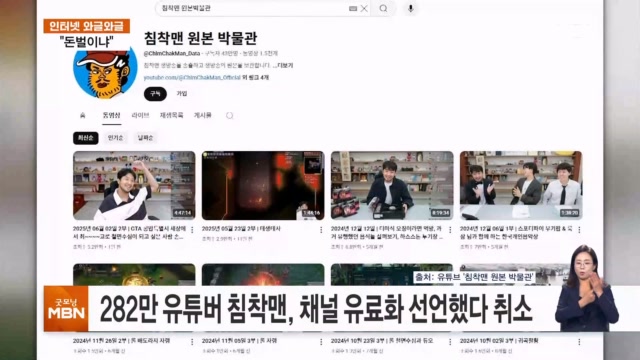Open the youtube.com/@ChimChakMan_Official link

tap(192, 78)
